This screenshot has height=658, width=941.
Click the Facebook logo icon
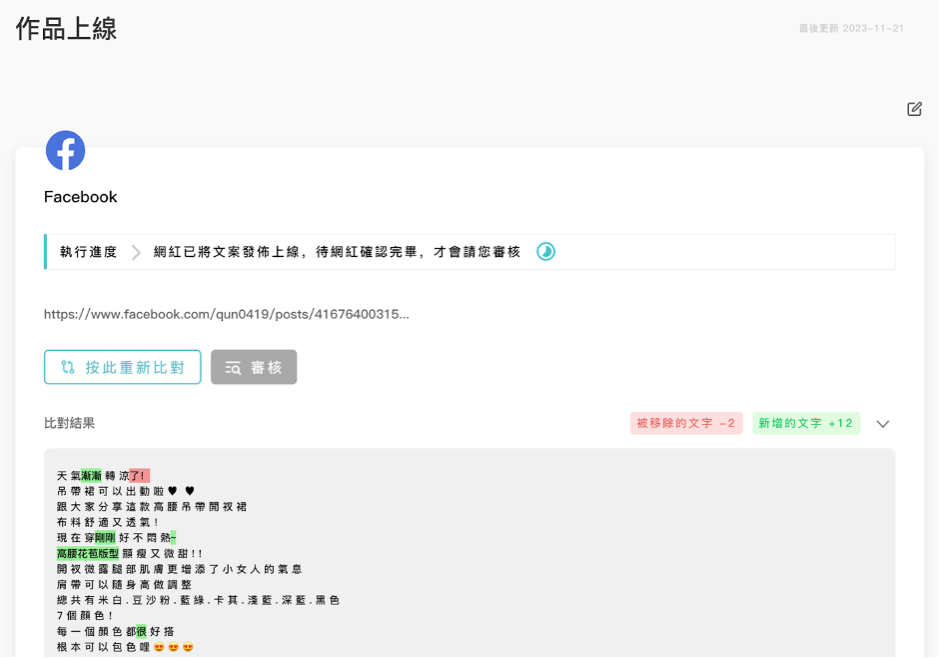click(x=64, y=150)
